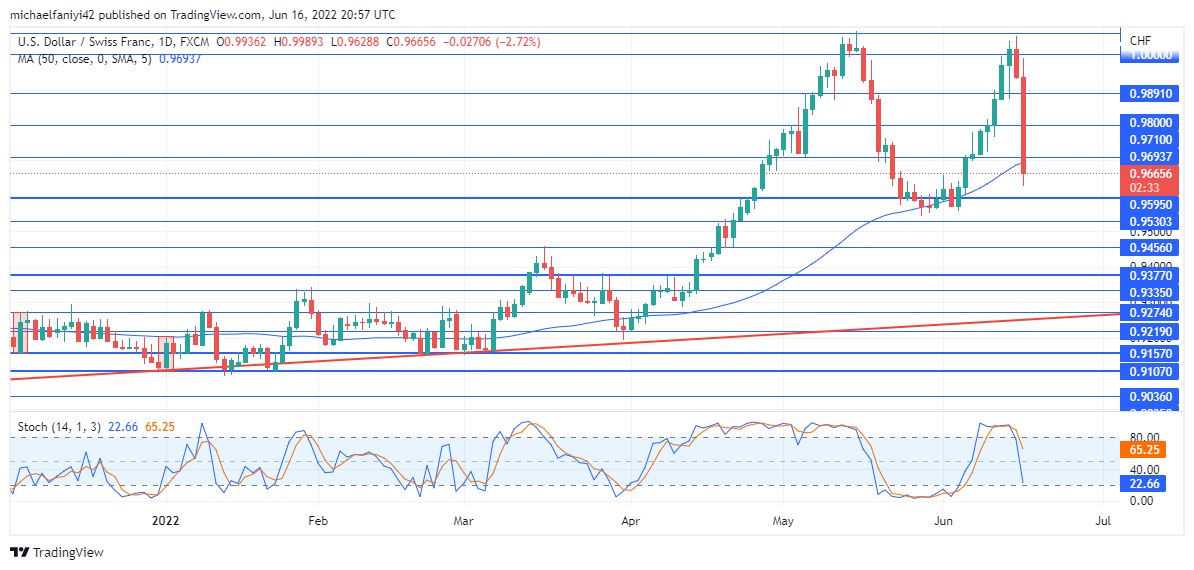Select the 0.98910 price level label
This screenshot has width=1194, height=570.
(x=1152, y=94)
